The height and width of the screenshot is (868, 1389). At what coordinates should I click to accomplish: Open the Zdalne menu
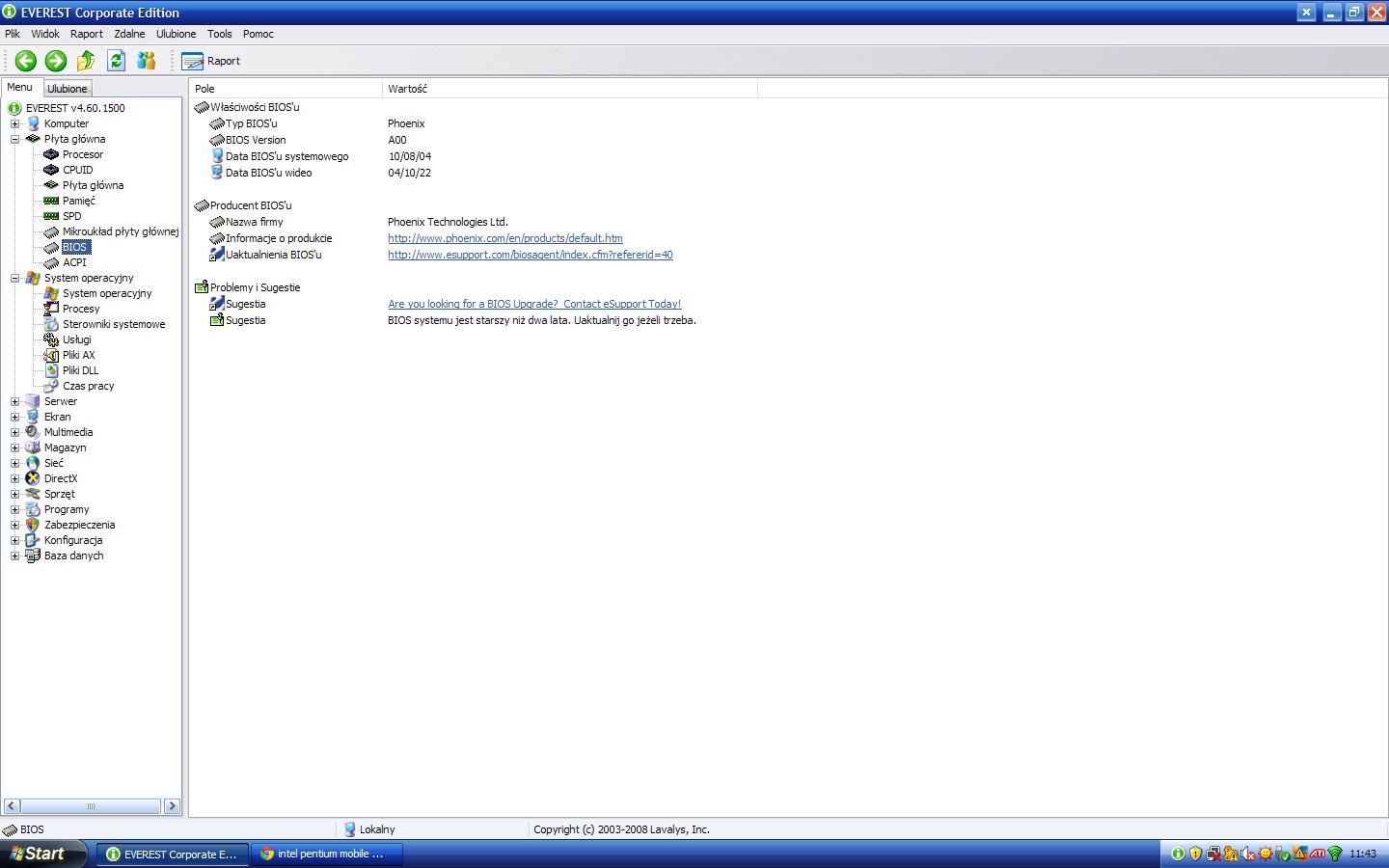tap(129, 34)
